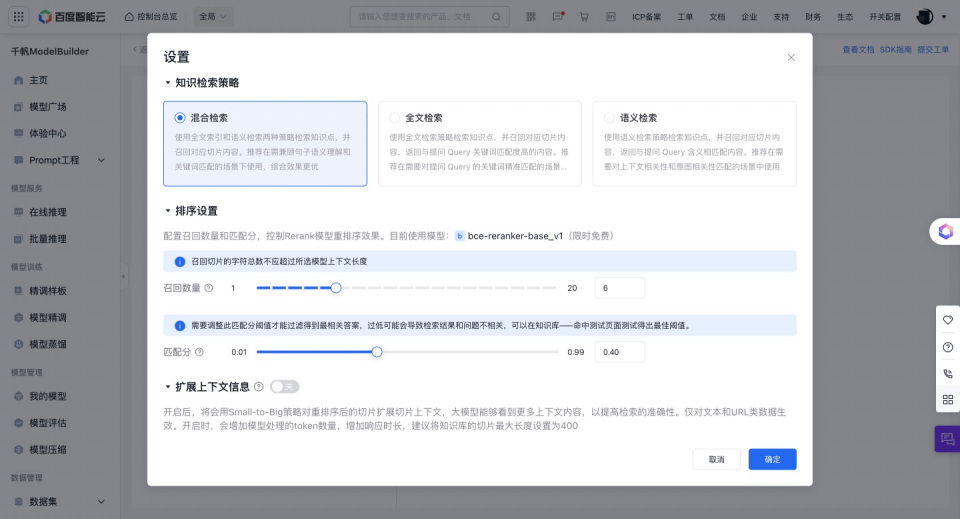Collapse the 知识检索策略 section
This screenshot has width=960, height=519.
pyautogui.click(x=168, y=83)
